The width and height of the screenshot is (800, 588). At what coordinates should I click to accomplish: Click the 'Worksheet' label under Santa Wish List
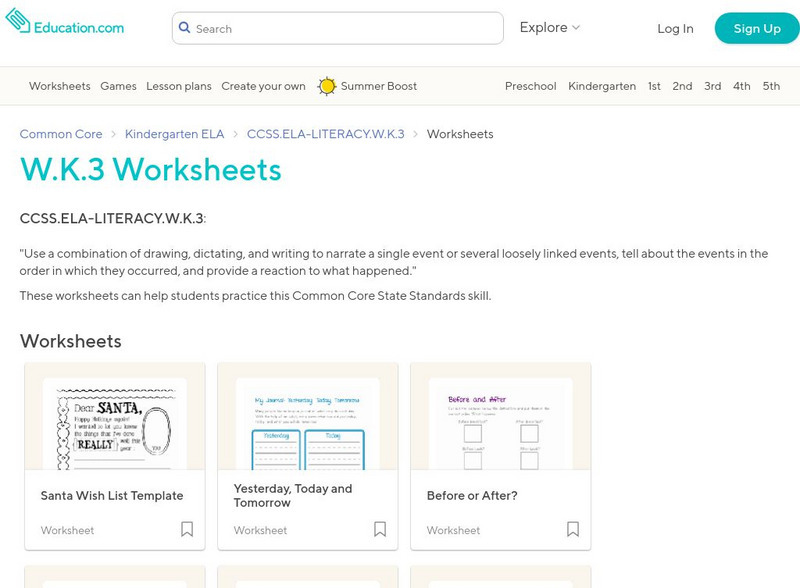point(67,530)
